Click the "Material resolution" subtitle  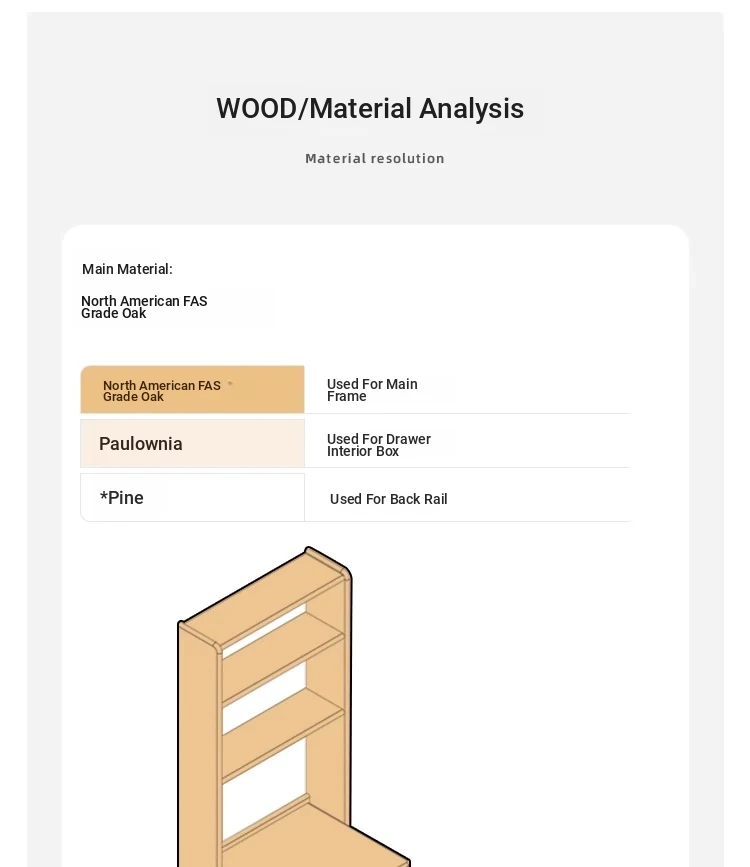click(x=375, y=158)
